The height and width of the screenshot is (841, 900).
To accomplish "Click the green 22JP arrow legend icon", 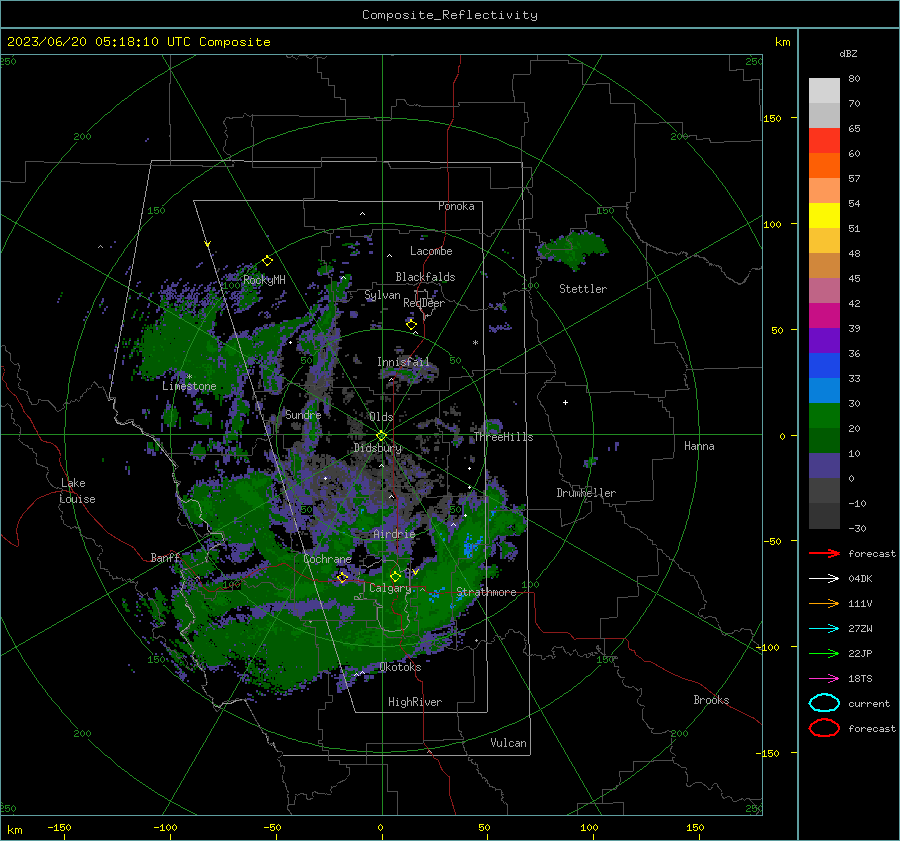I will pyautogui.click(x=824, y=653).
